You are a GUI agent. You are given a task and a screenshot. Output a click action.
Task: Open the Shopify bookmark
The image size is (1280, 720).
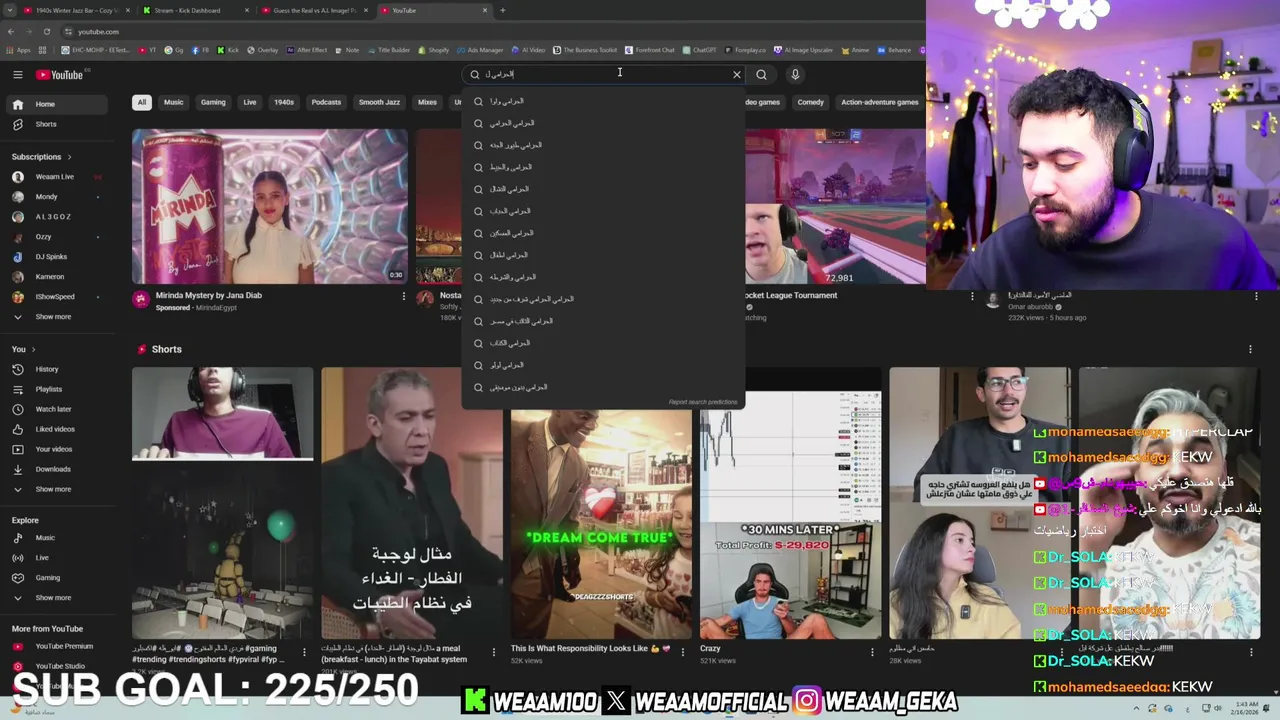[433, 50]
